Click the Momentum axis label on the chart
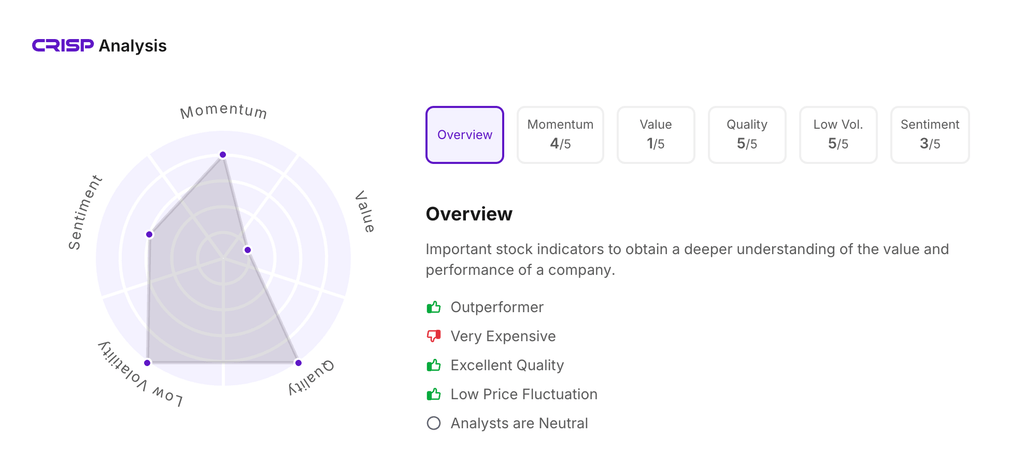Screen dimensions: 1024x473 (223, 111)
